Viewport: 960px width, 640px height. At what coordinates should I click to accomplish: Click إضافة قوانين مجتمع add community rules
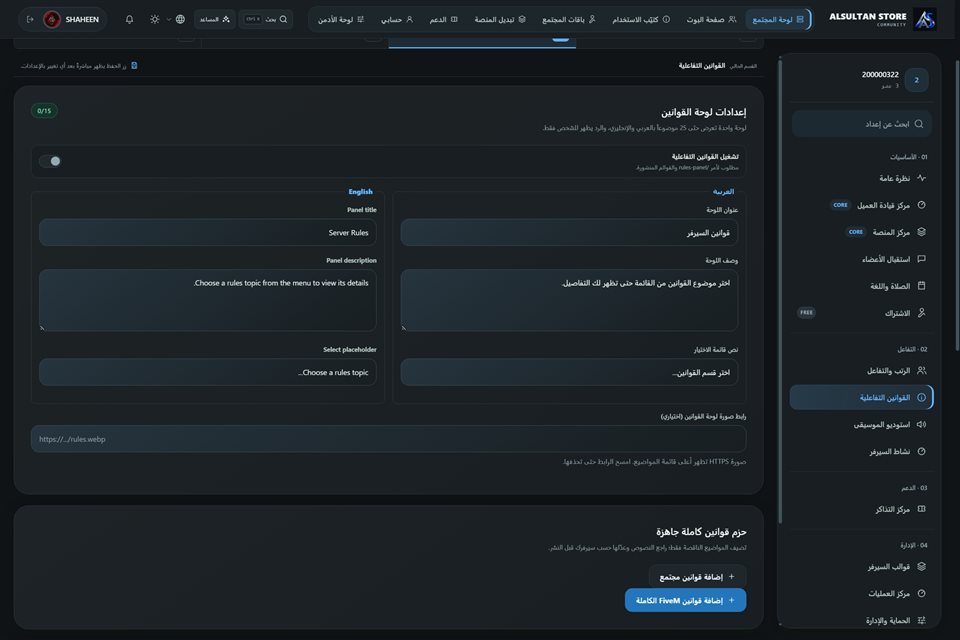tap(697, 577)
